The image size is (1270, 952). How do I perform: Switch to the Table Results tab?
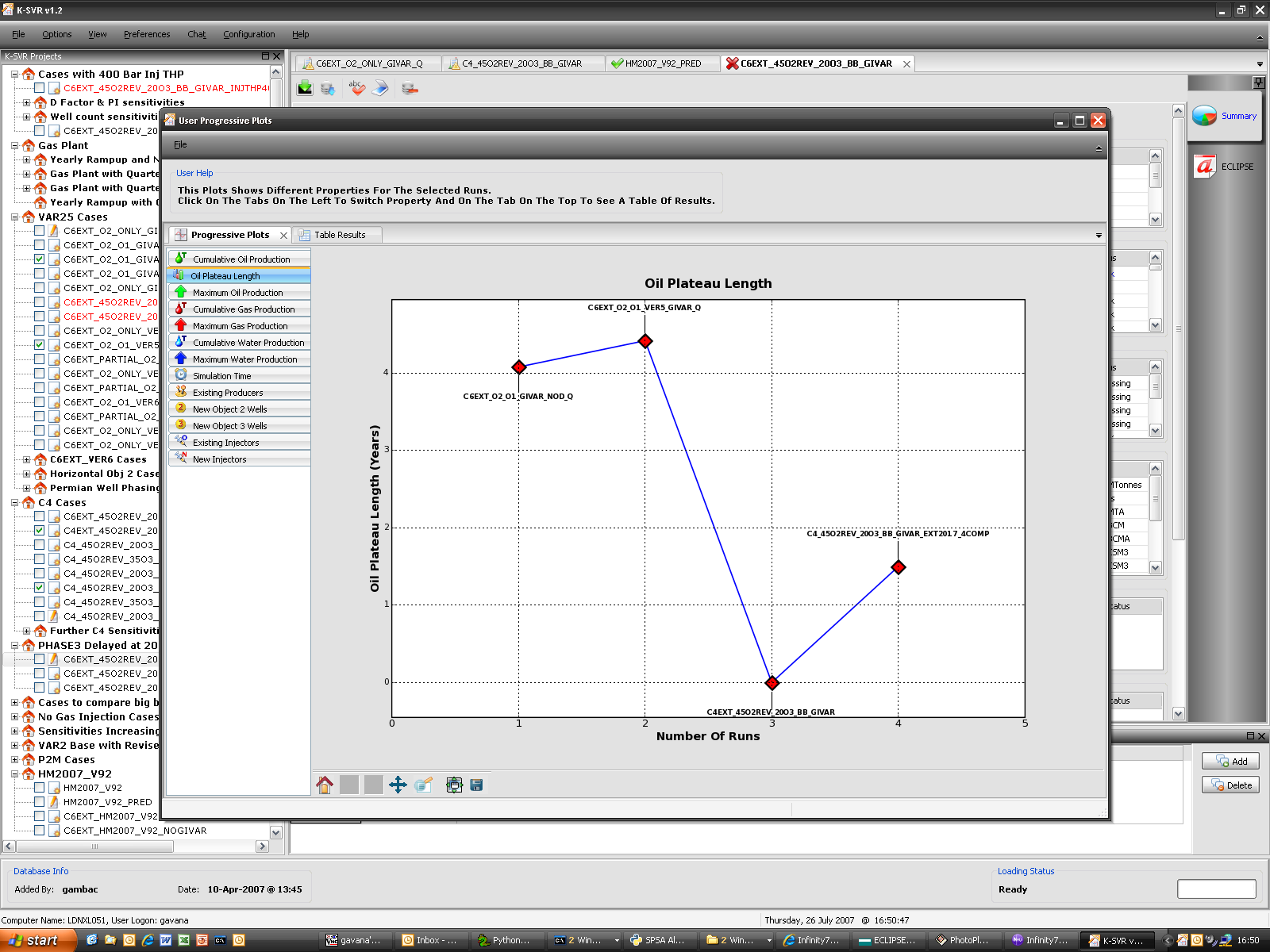[339, 235]
